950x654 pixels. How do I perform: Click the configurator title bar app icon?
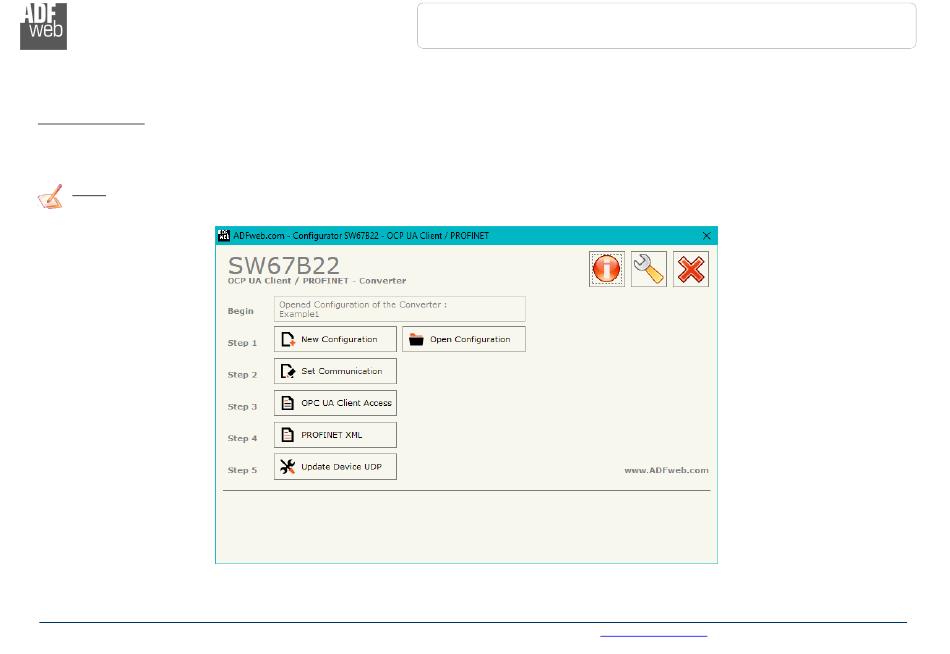tap(224, 236)
